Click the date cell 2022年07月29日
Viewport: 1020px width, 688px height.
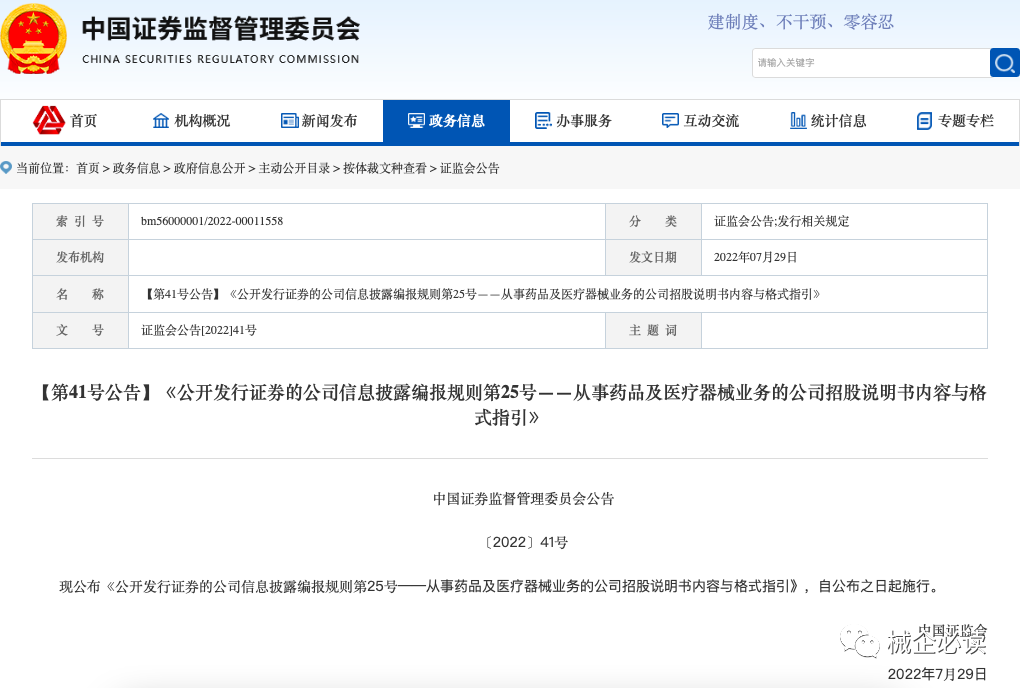pyautogui.click(x=755, y=258)
